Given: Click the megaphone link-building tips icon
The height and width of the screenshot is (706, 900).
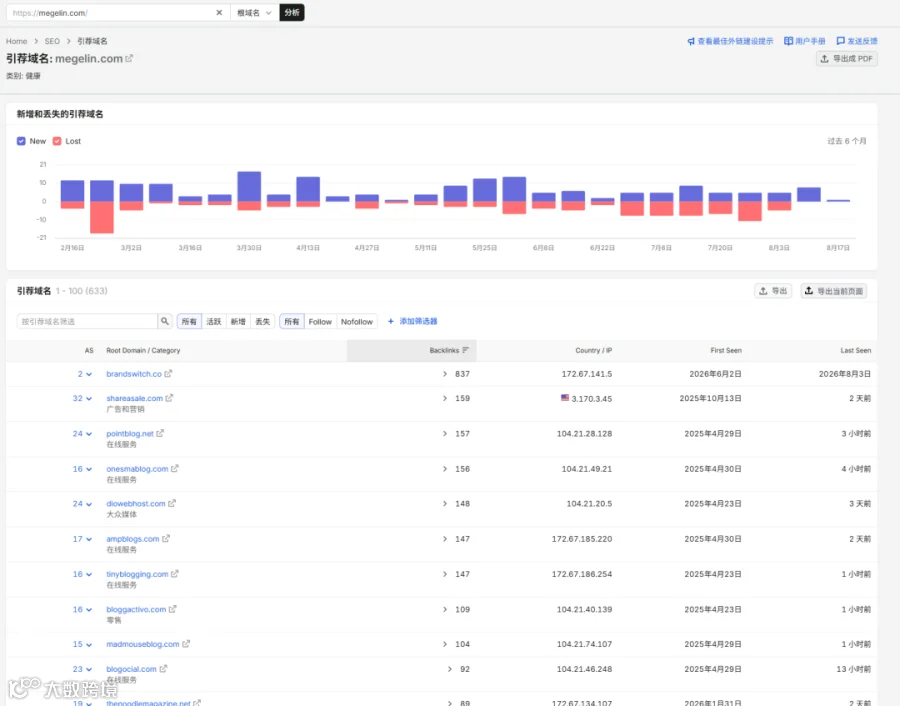Looking at the screenshot, I should point(691,41).
